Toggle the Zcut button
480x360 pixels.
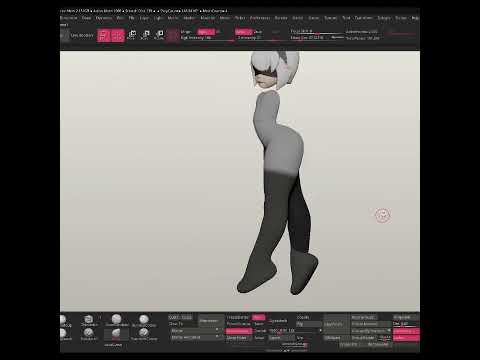(x=275, y=32)
